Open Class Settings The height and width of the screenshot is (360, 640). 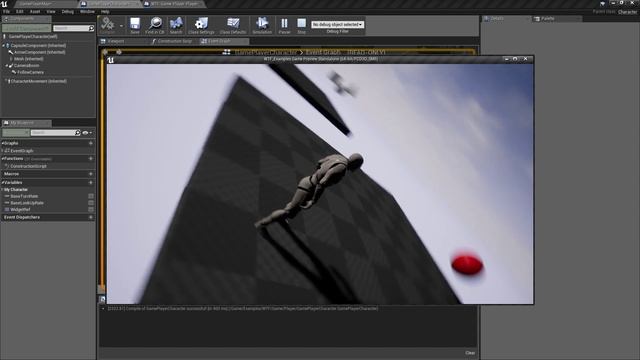click(201, 25)
